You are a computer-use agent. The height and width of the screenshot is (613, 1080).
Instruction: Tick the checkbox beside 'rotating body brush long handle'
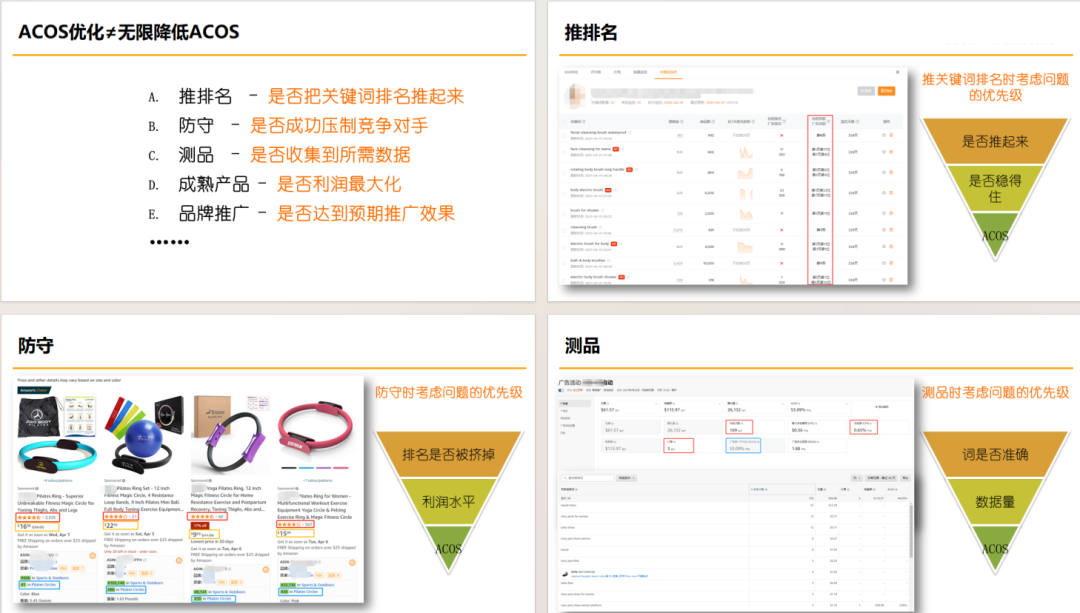coord(565,172)
